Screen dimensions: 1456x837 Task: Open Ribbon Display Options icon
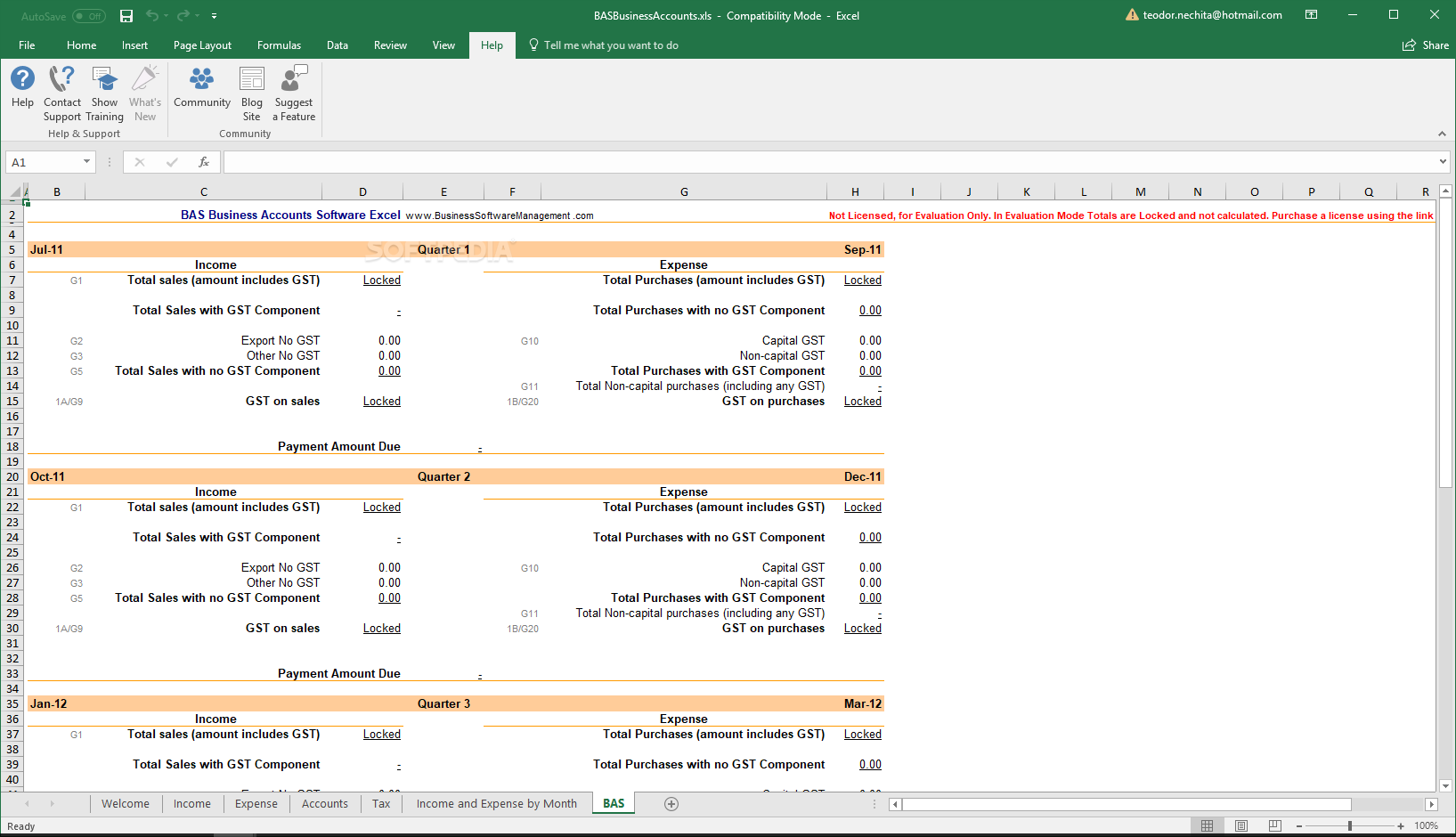1311,15
